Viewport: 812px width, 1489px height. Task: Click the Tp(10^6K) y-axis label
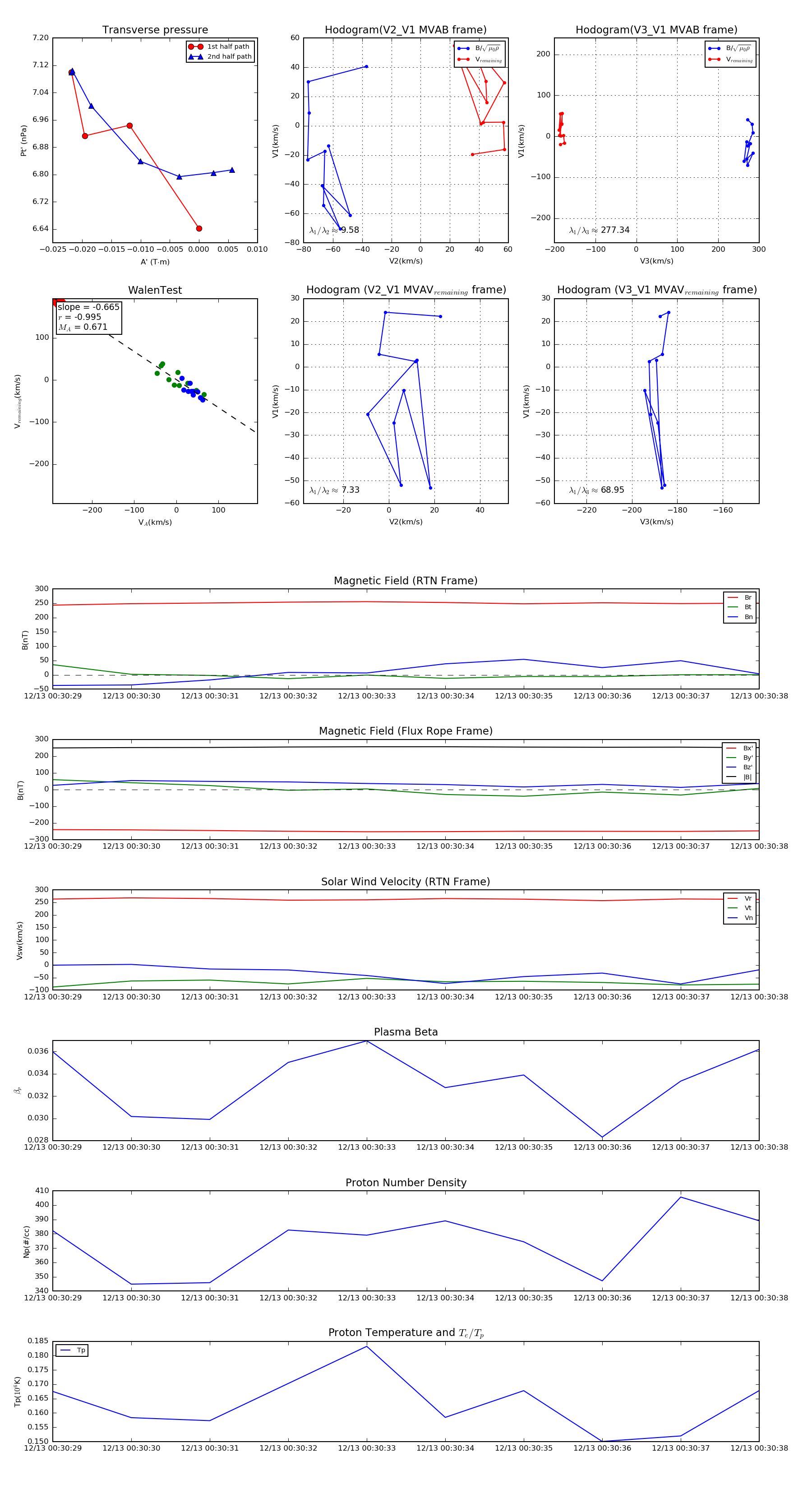tap(17, 1392)
